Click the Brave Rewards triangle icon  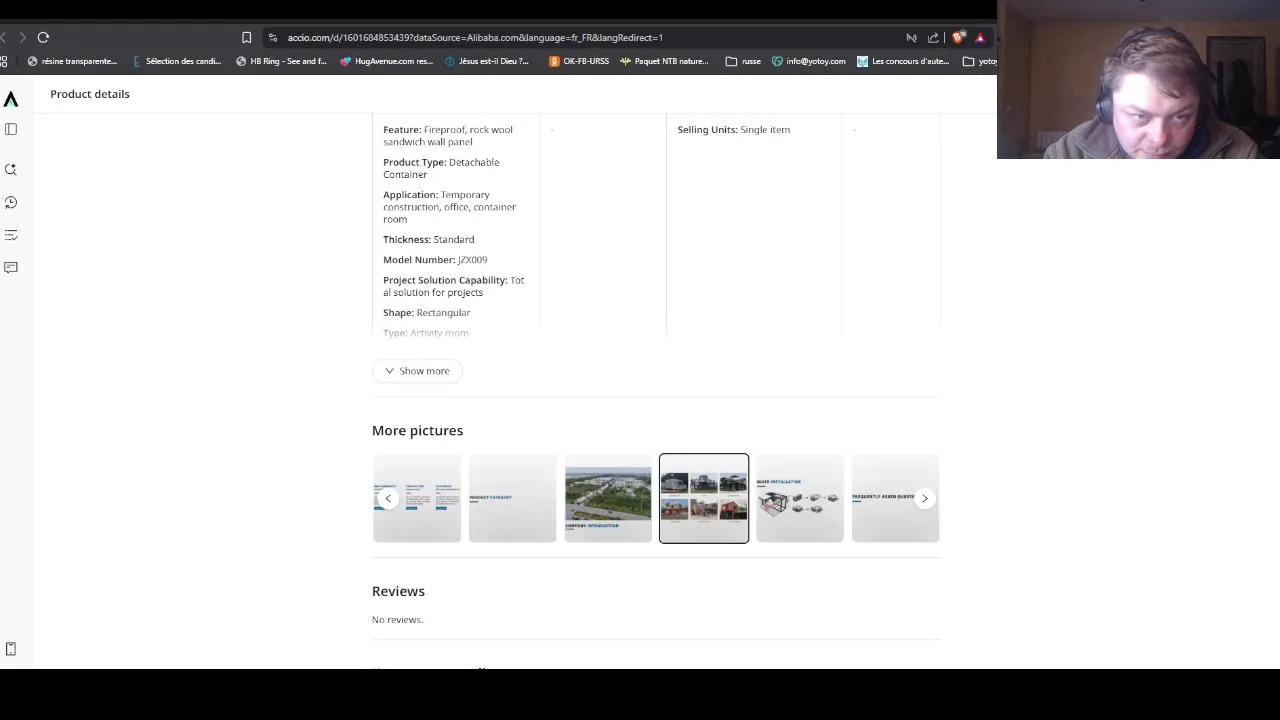point(980,37)
